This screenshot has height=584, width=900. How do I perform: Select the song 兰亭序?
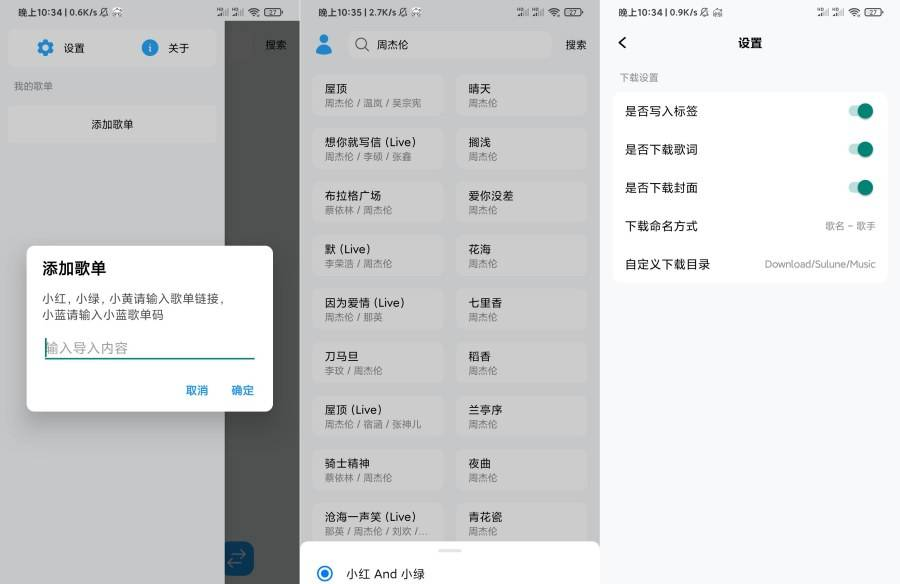pyautogui.click(x=521, y=416)
